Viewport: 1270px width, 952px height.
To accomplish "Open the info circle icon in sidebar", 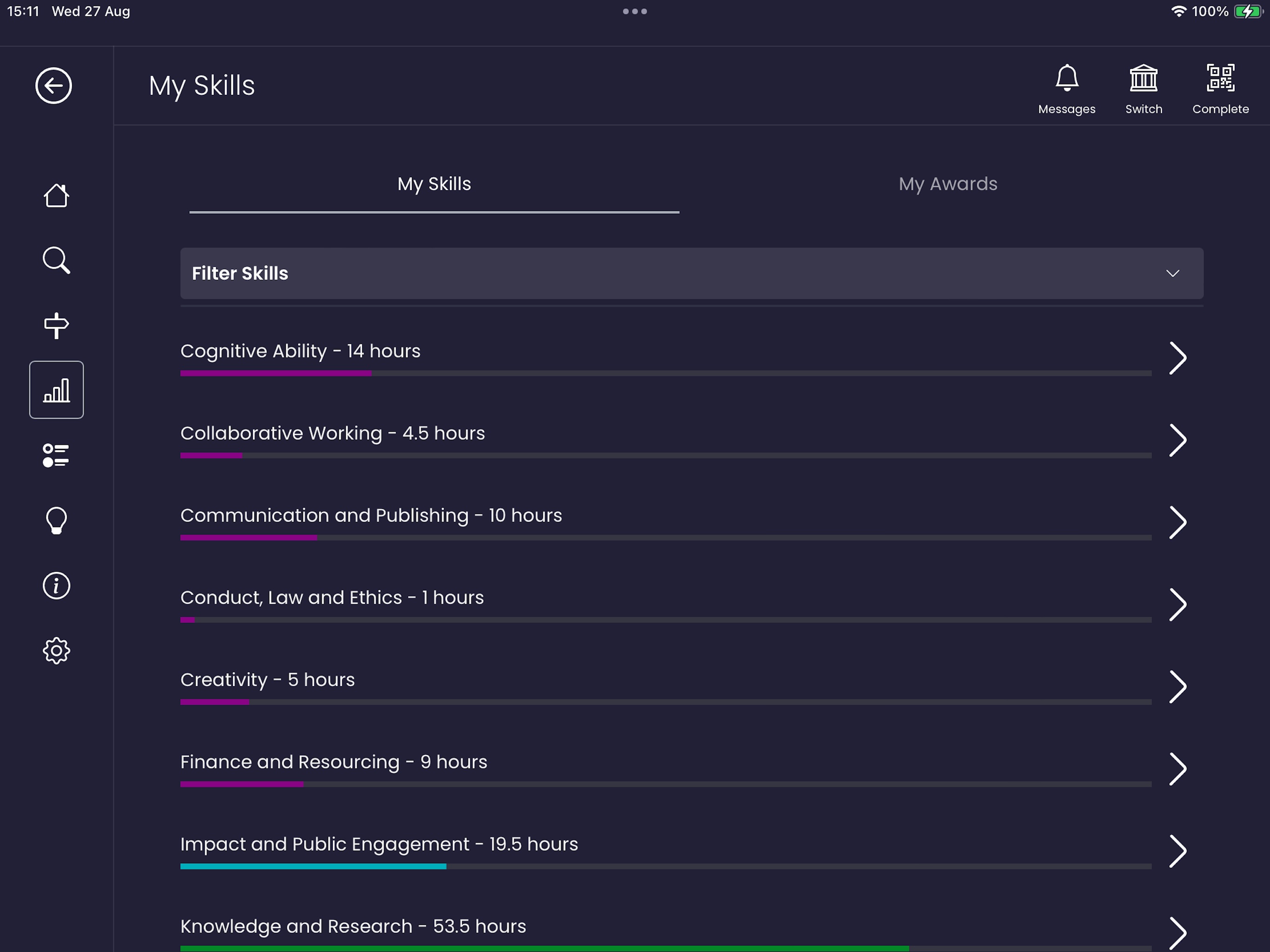I will point(56,586).
